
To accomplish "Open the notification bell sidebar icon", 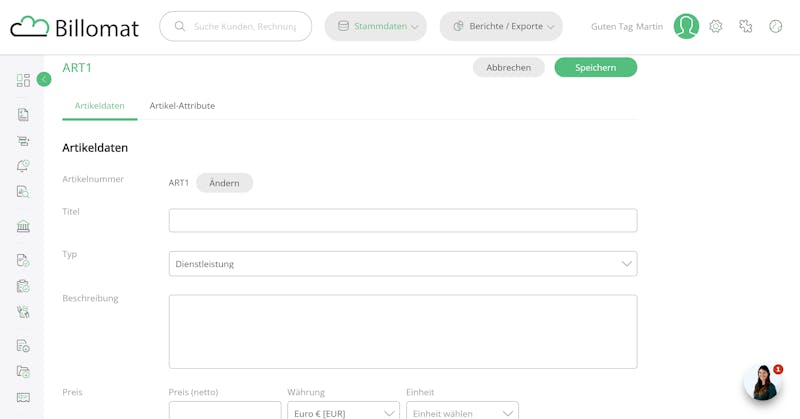I will 23,166.
